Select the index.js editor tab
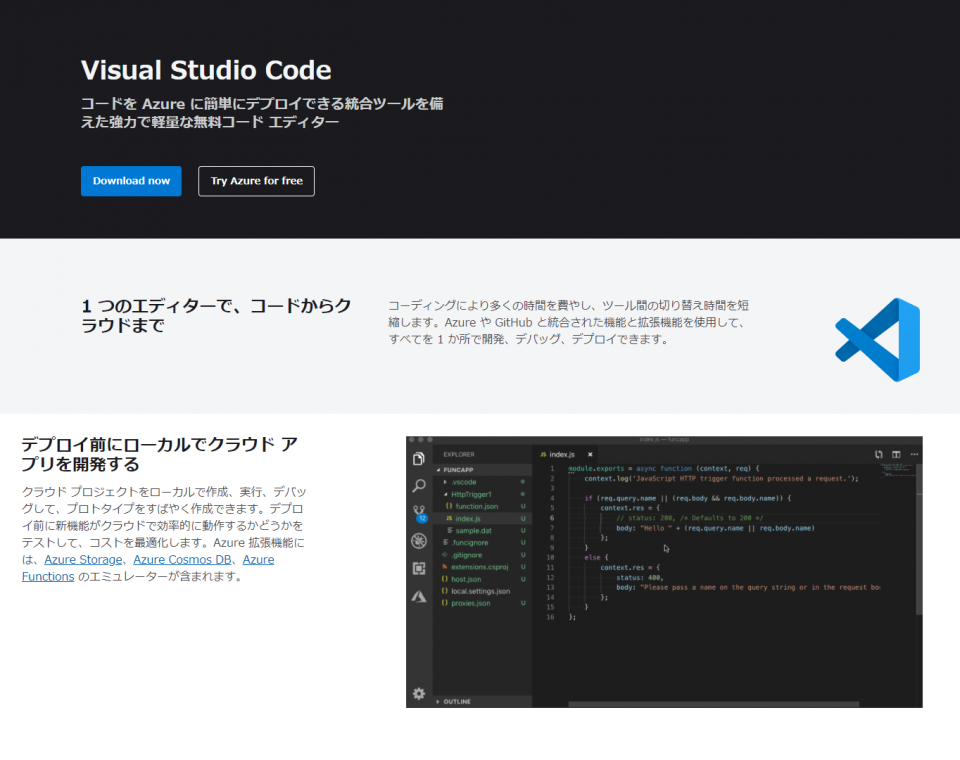 click(x=563, y=454)
